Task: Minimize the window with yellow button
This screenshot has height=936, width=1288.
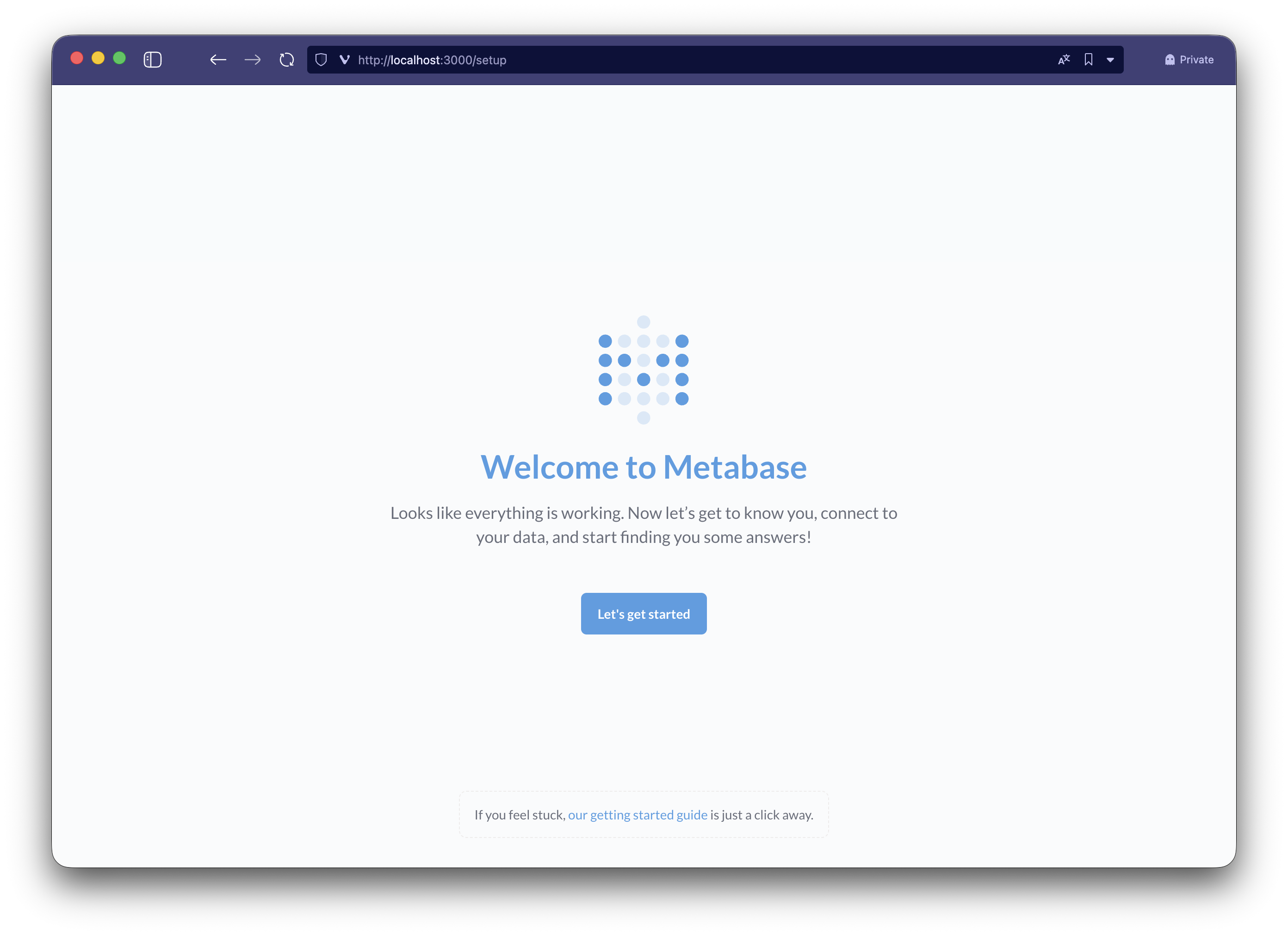Action: click(x=98, y=58)
